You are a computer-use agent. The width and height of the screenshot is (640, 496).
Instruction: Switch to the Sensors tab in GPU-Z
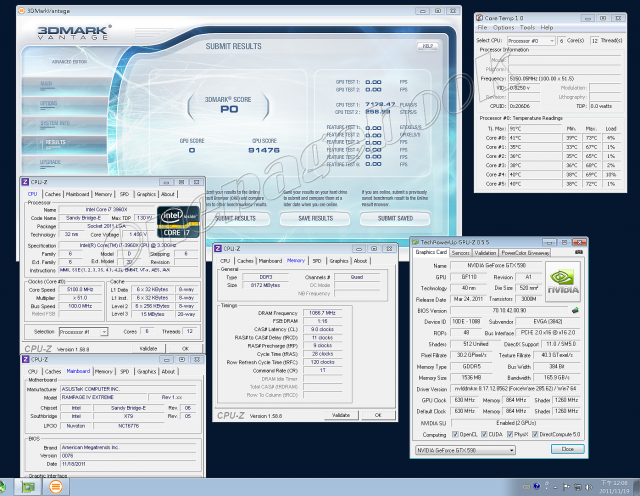(460, 253)
